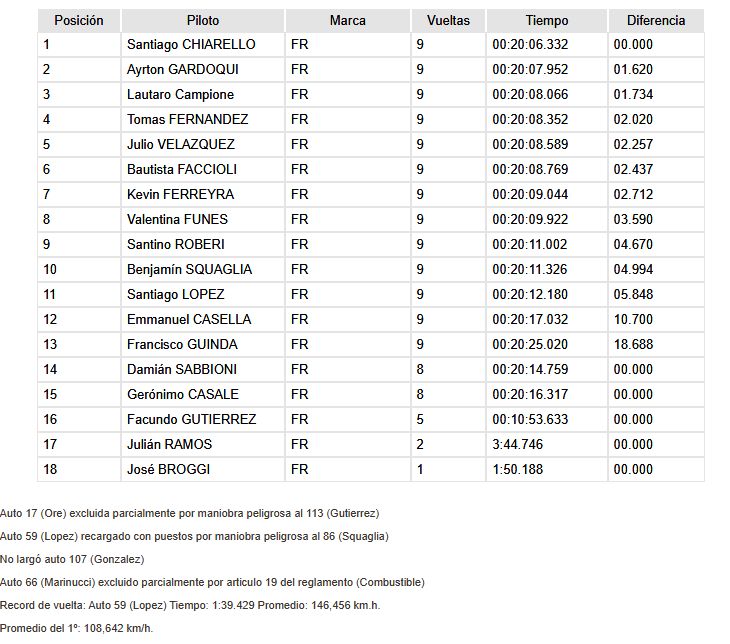Select the Promedio del 1º text line
730x644 pixels.
coord(76,628)
